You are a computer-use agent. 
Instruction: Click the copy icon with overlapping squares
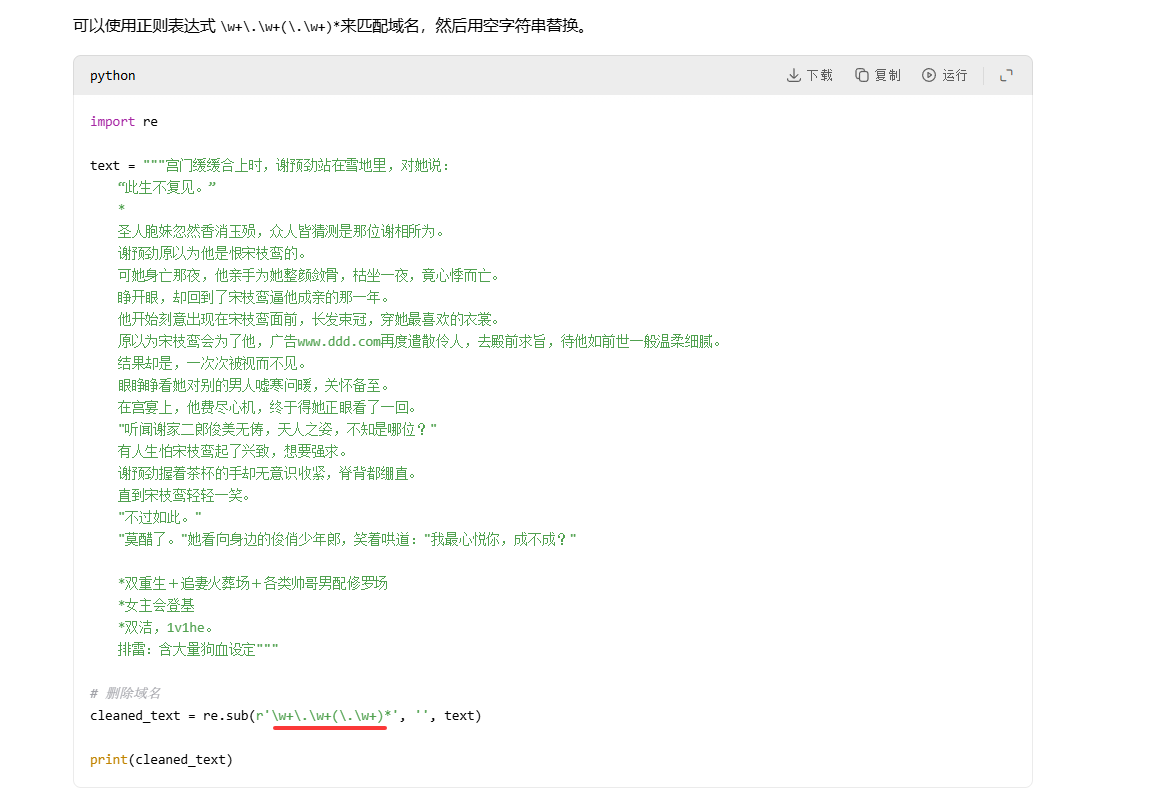(x=862, y=75)
